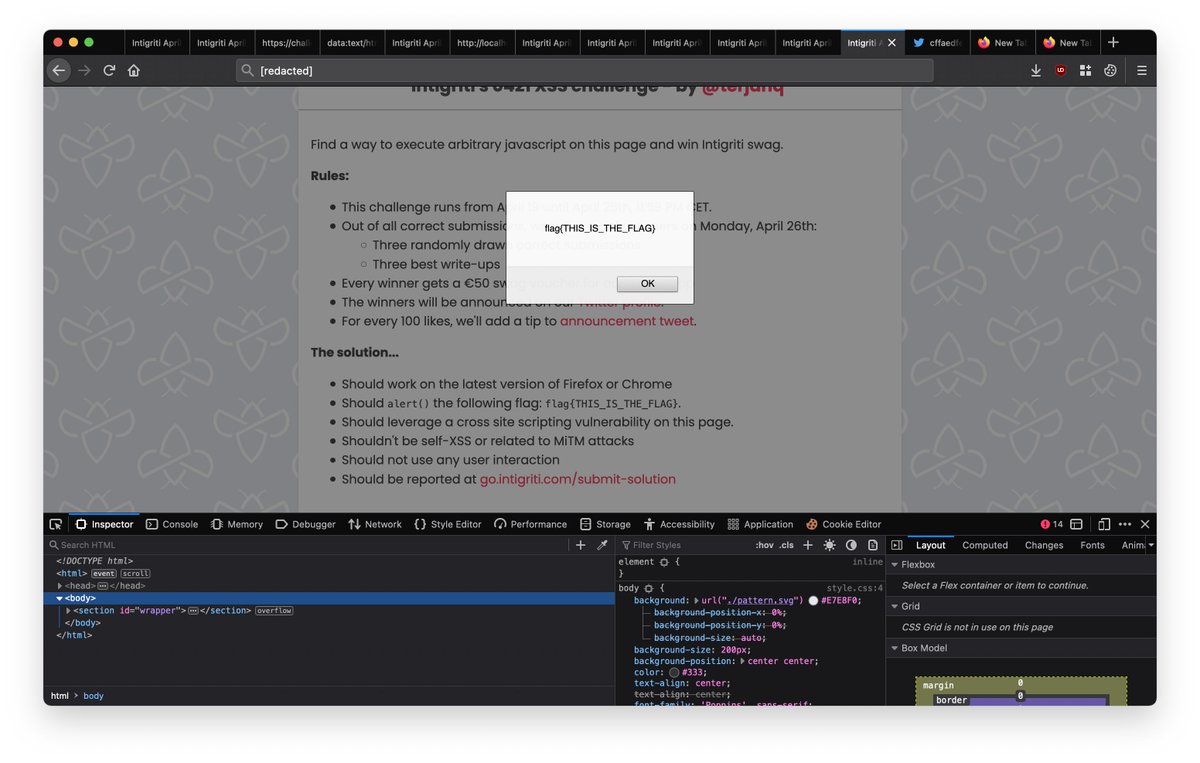This screenshot has height=763, width=1200.
Task: Open the go.intigriti.com/submit-solution link
Action: tap(577, 479)
